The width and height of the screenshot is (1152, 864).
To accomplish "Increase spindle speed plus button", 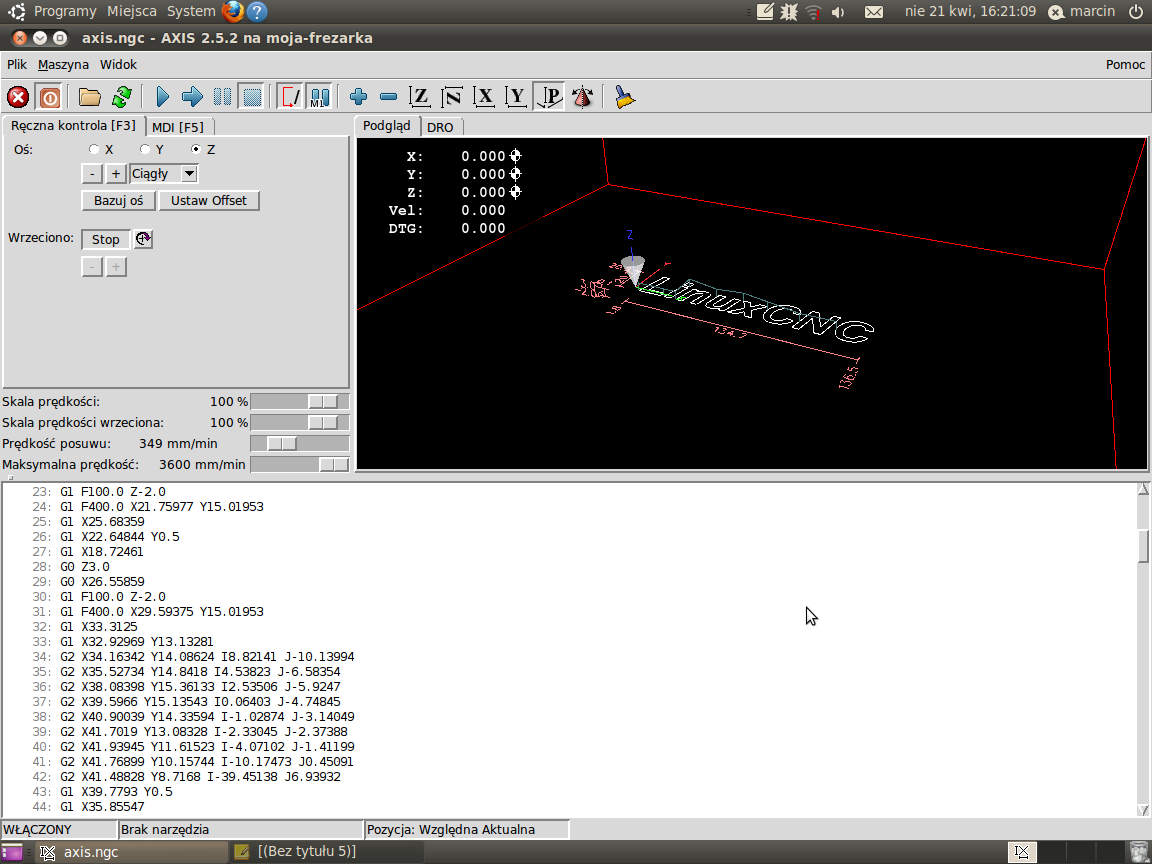I will click(115, 267).
